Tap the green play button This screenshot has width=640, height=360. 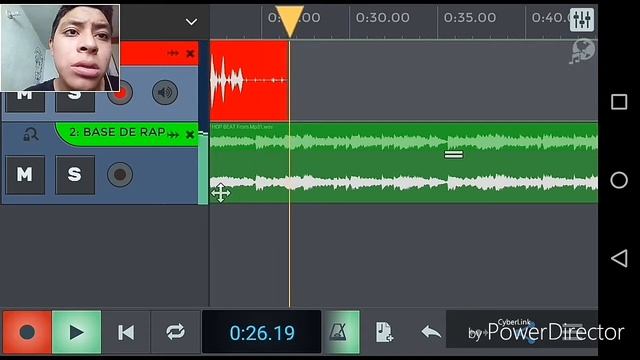76,332
